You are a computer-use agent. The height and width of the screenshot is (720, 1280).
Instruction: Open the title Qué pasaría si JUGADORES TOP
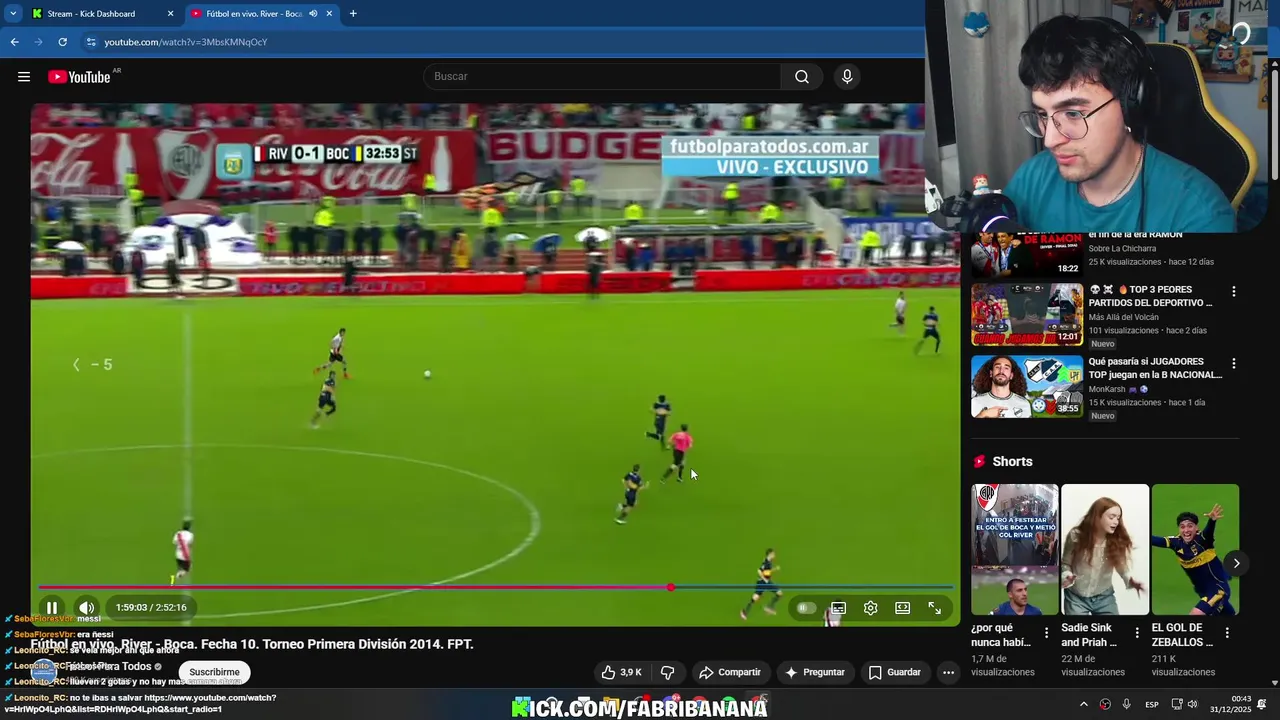[1155, 368]
